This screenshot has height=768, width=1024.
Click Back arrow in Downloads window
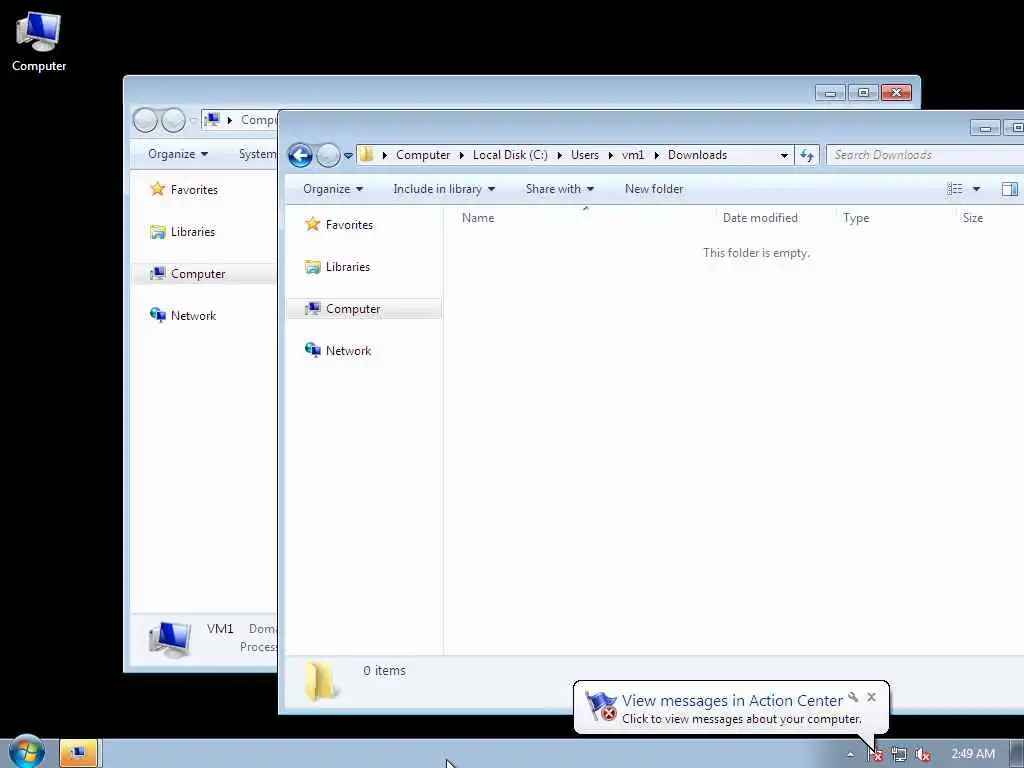(x=300, y=155)
